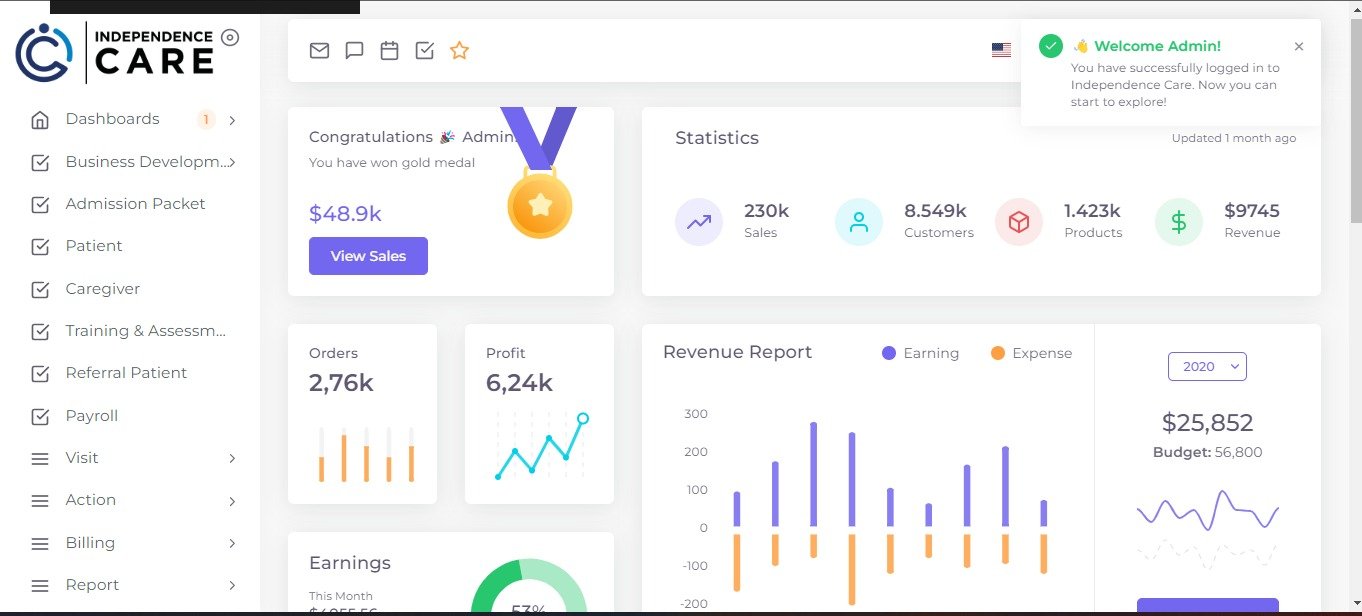Click the "230k" Sales value
1362x616 pixels.
767,211
